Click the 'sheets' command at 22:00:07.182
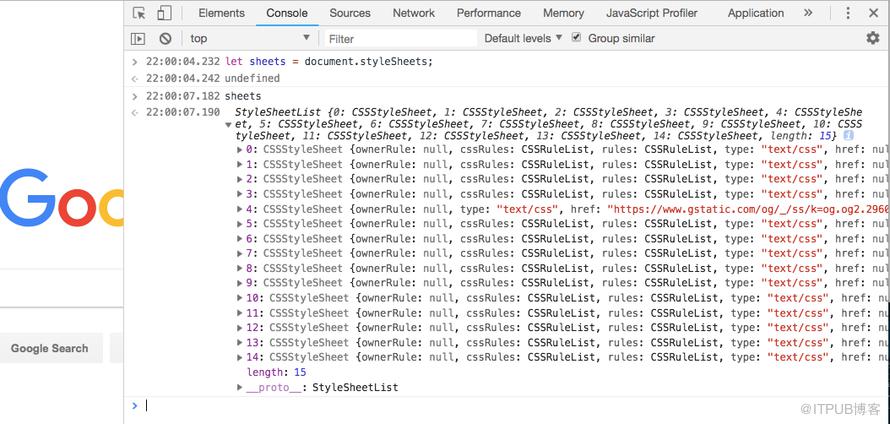 [243, 96]
